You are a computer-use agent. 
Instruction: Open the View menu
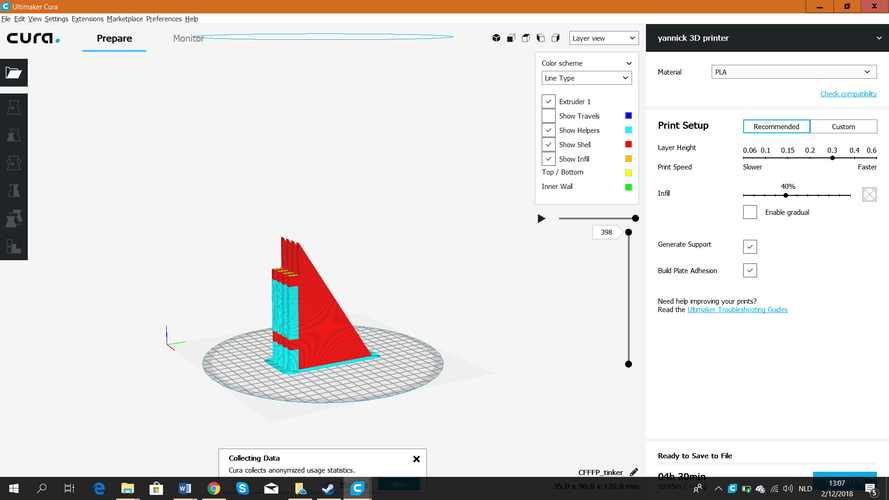[x=35, y=19]
